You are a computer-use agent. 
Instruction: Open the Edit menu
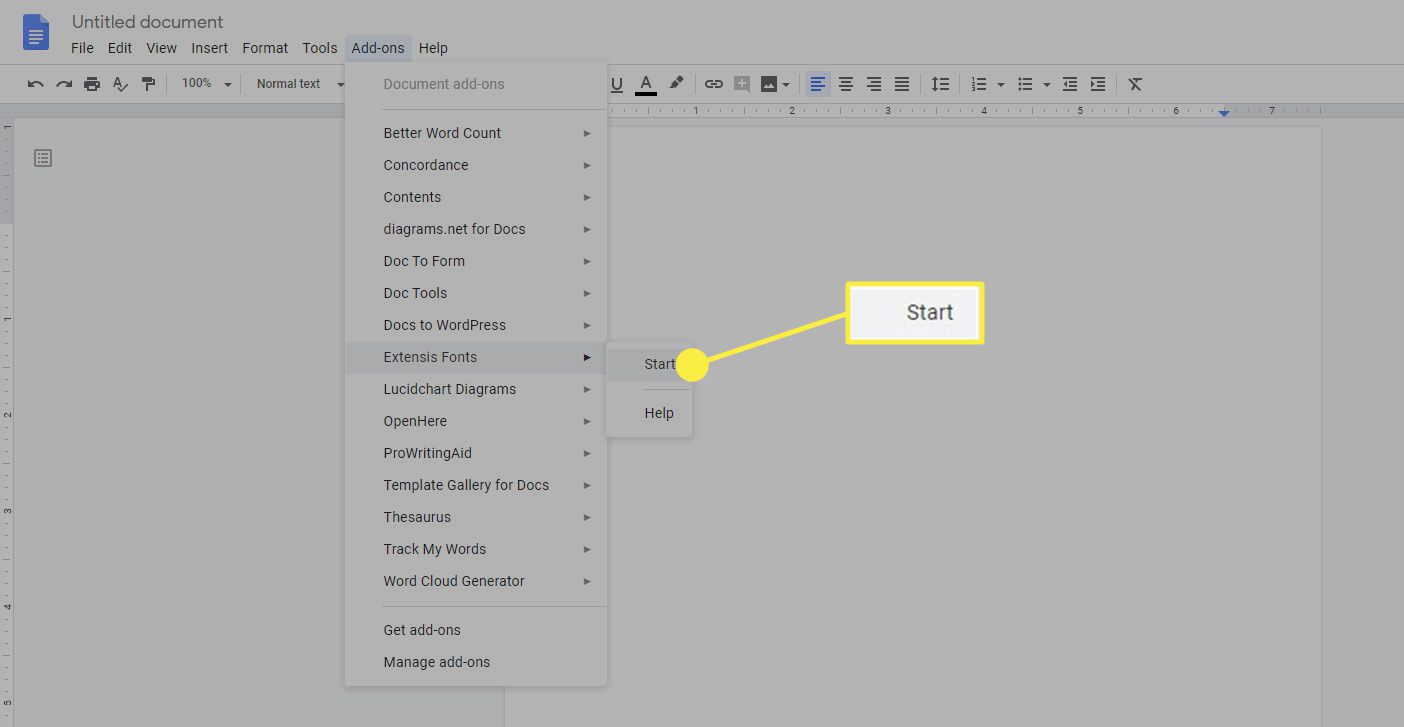click(120, 48)
